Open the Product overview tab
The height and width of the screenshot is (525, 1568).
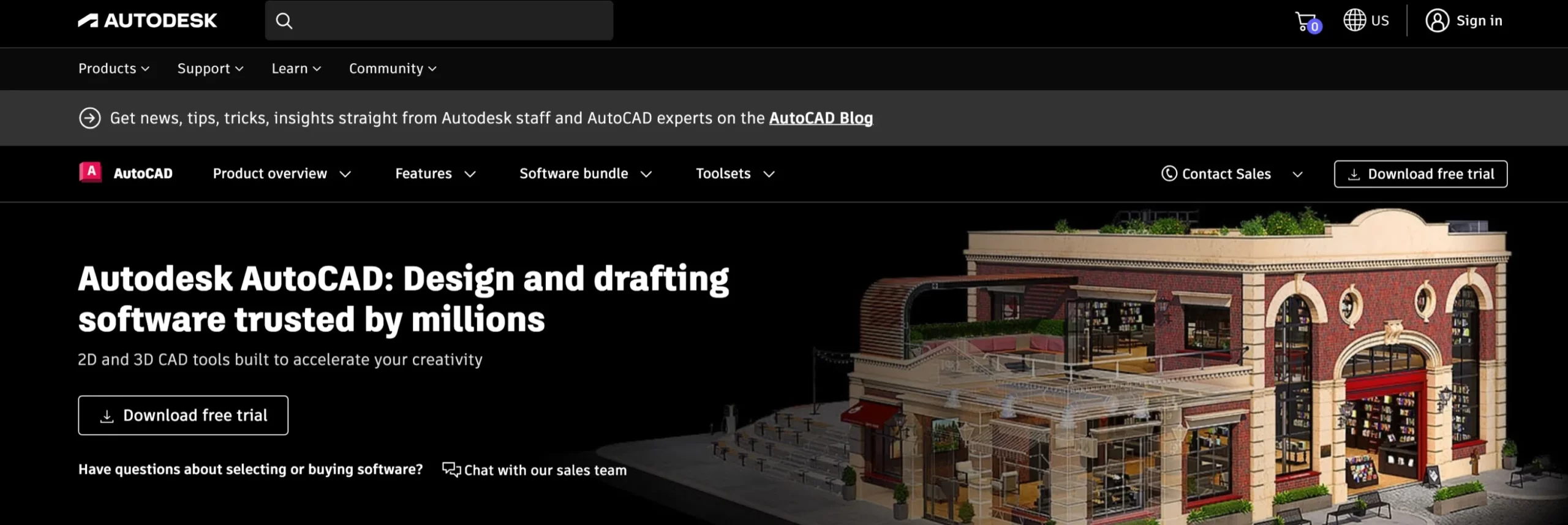[x=270, y=174]
